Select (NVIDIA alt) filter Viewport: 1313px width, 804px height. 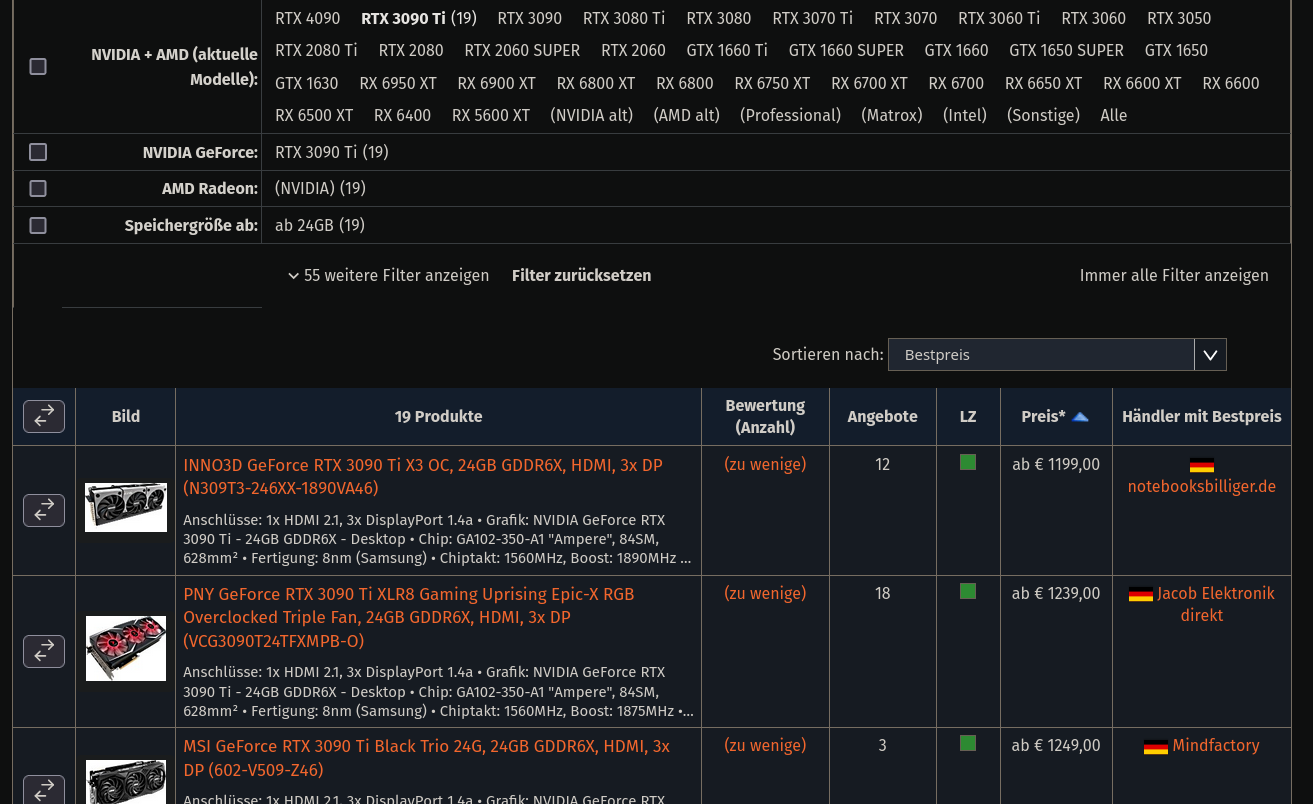(x=592, y=116)
